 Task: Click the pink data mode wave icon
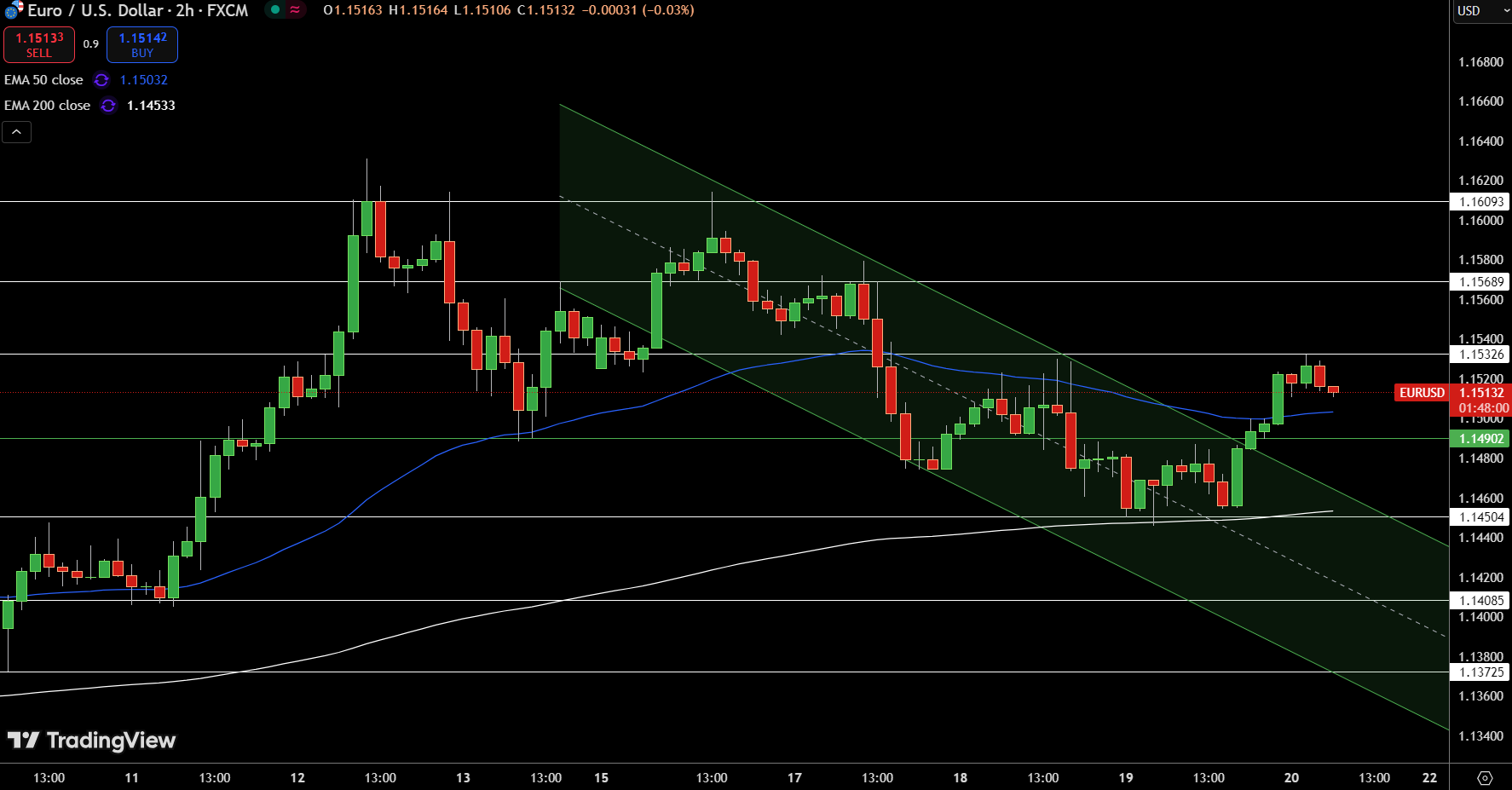(295, 10)
